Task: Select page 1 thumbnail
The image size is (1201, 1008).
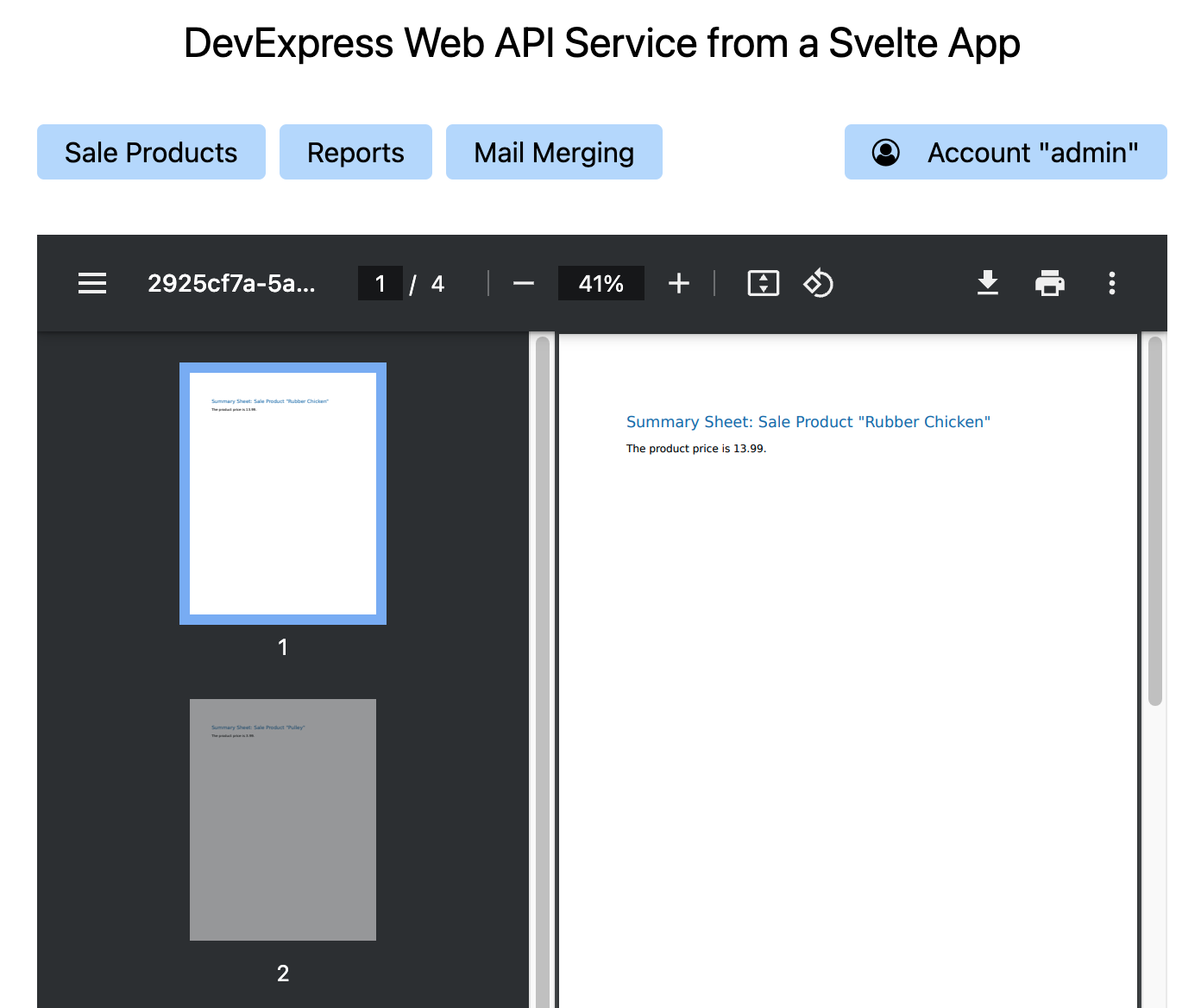Action: pos(283,494)
